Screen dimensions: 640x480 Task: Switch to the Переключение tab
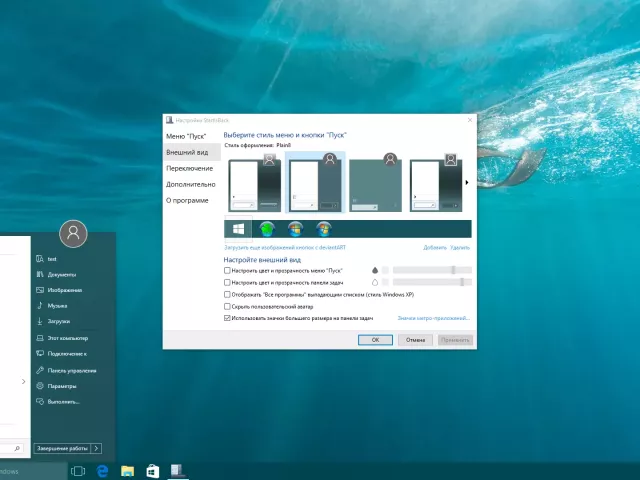click(189, 168)
